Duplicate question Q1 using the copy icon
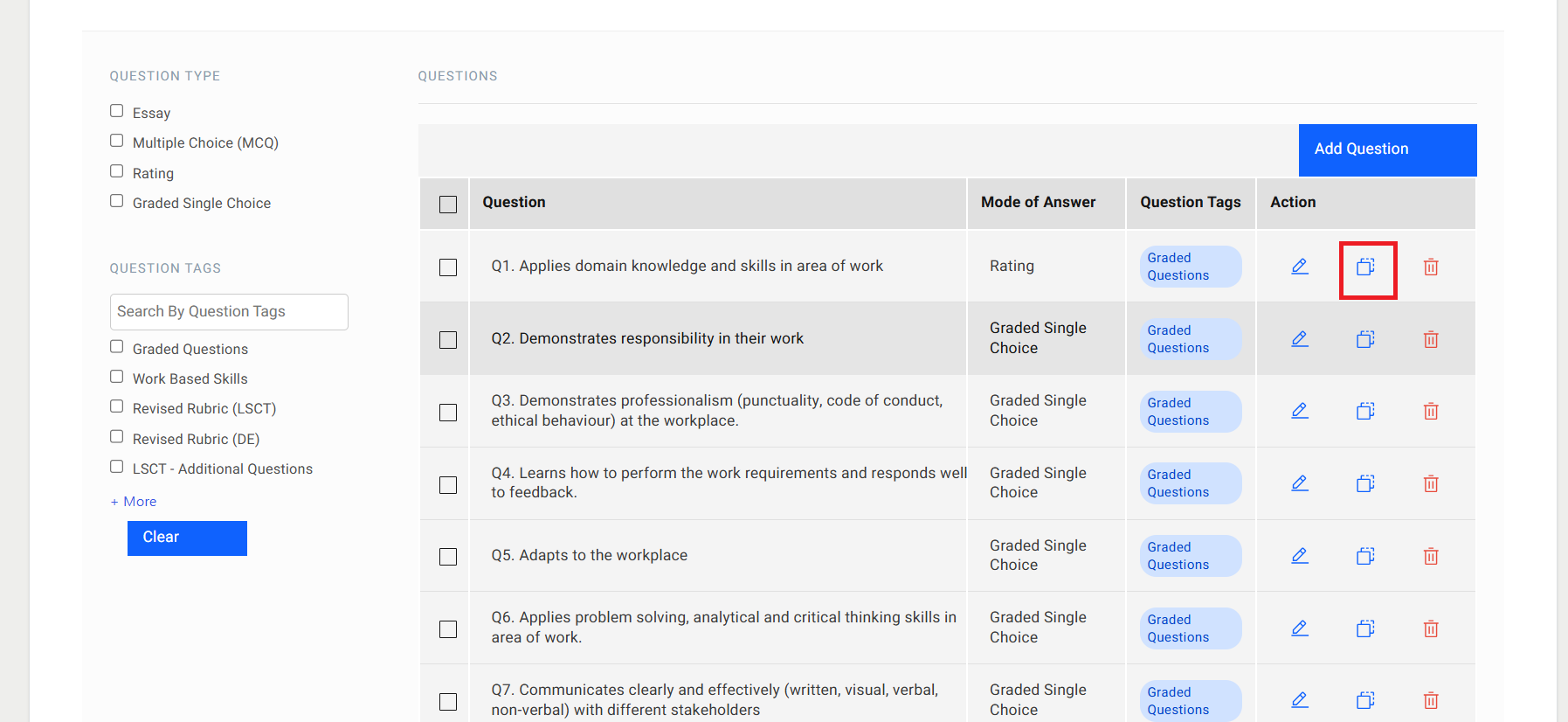The height and width of the screenshot is (722, 1568). click(x=1365, y=267)
